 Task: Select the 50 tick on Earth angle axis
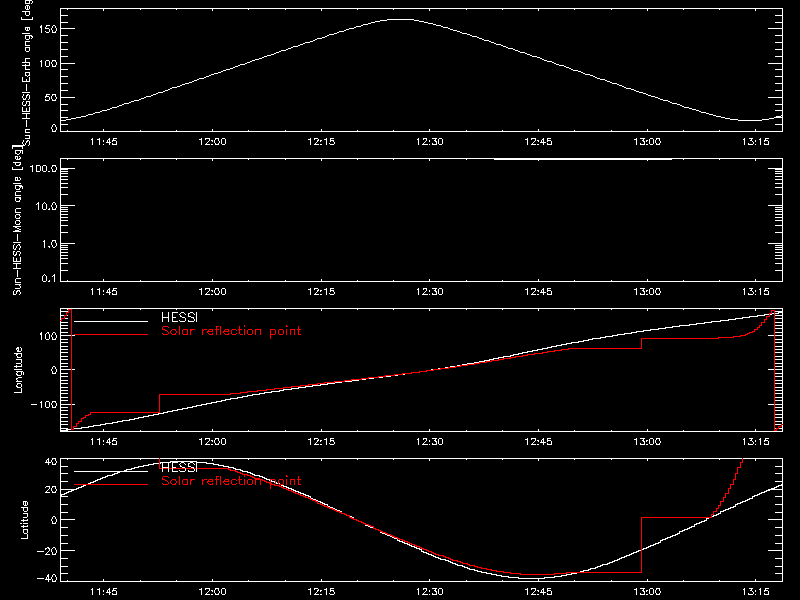pyautogui.click(x=51, y=97)
